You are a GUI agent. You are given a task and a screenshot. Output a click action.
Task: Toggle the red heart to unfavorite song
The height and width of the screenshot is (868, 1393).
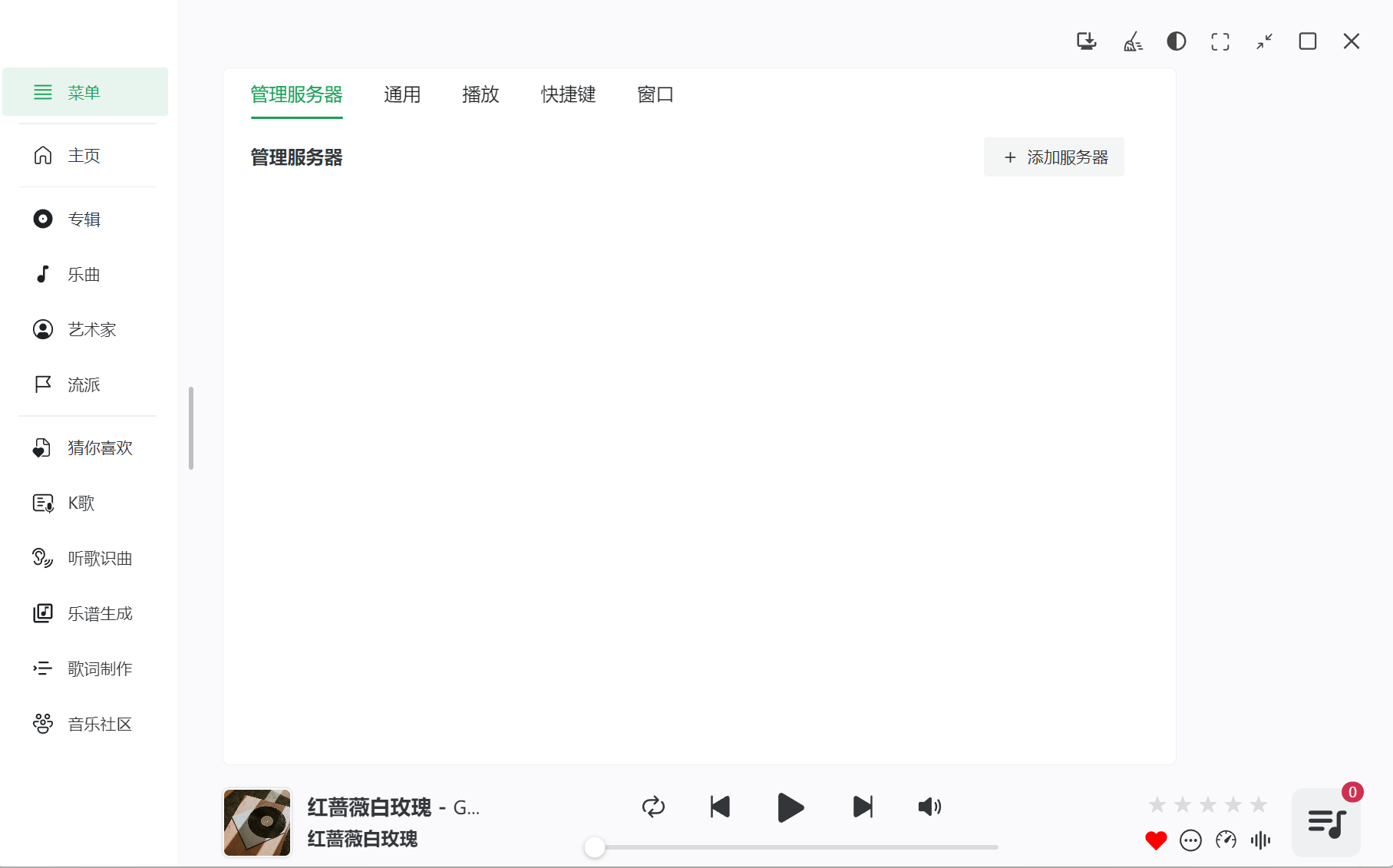1156,840
